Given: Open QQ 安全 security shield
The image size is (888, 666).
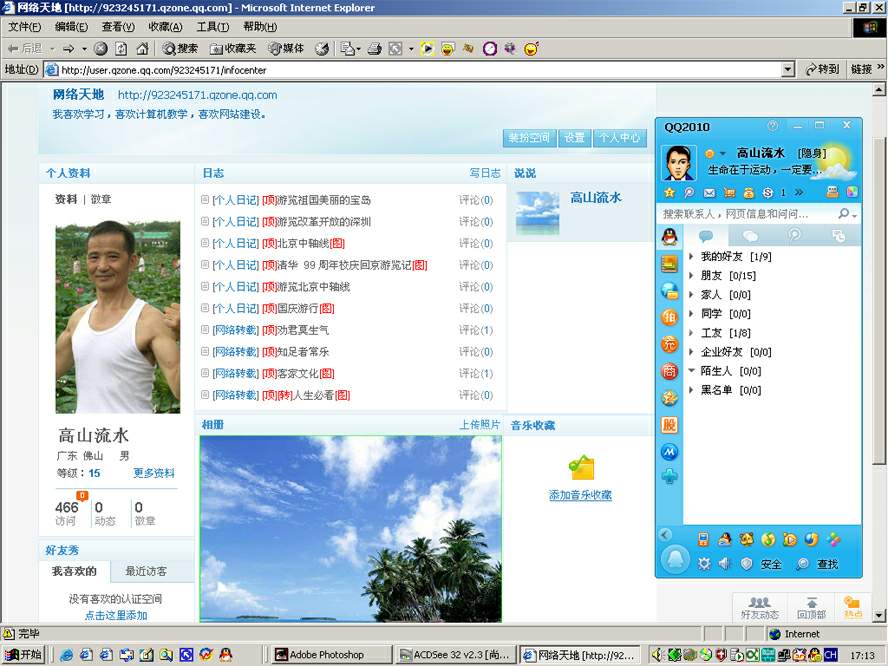Looking at the screenshot, I should coord(761,564).
